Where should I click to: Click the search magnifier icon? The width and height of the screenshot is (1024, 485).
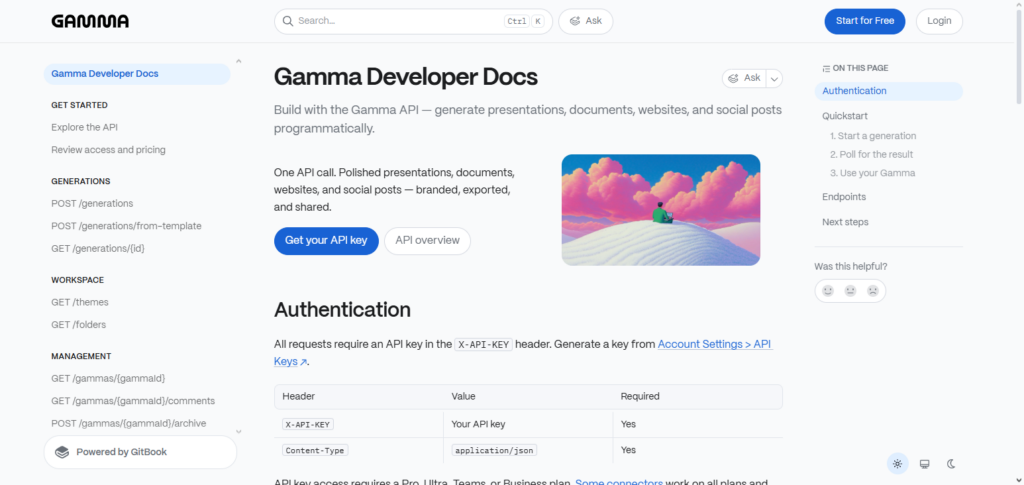click(x=287, y=21)
